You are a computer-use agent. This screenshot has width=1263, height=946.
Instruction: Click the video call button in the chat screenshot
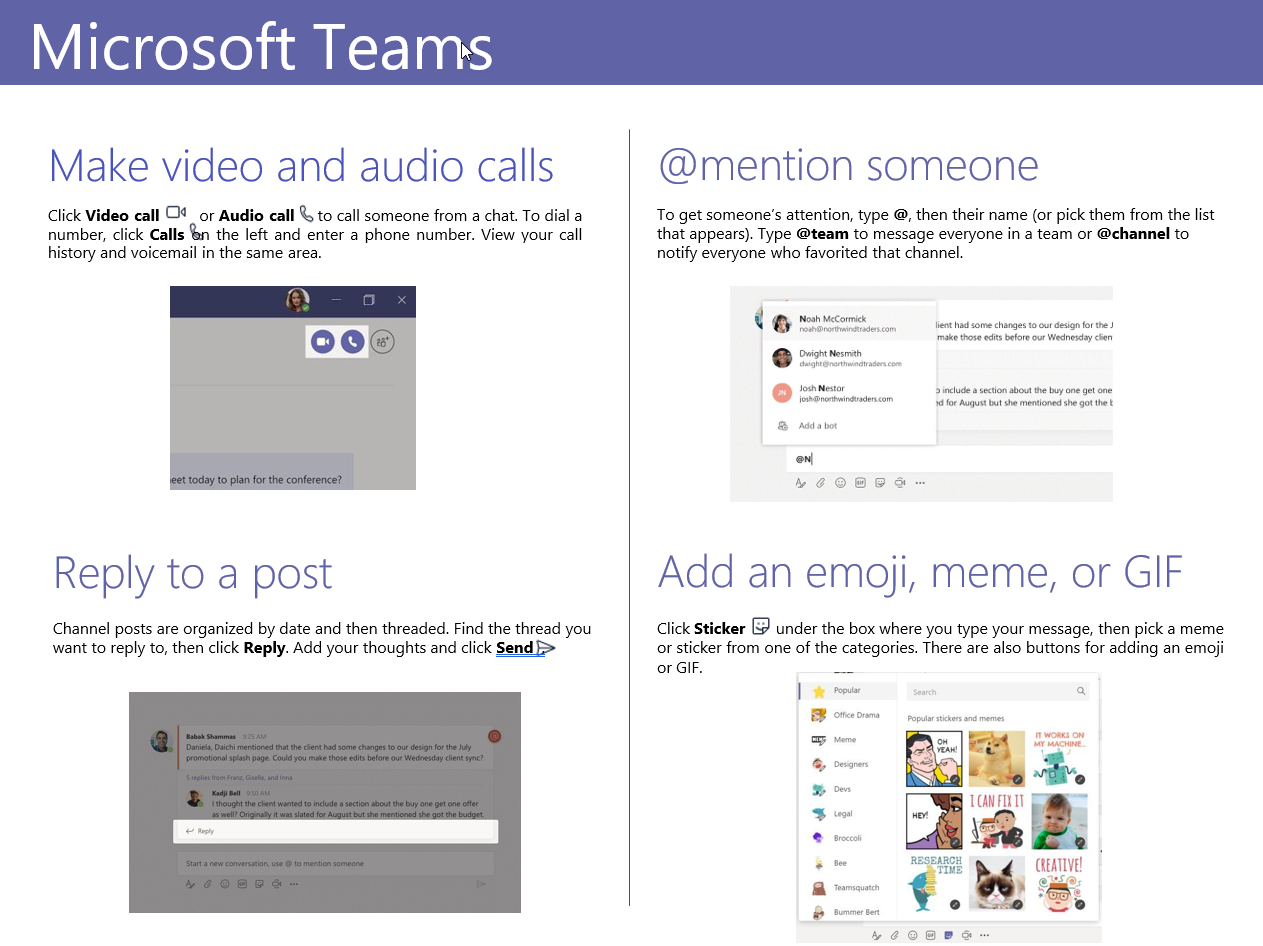pyautogui.click(x=322, y=342)
